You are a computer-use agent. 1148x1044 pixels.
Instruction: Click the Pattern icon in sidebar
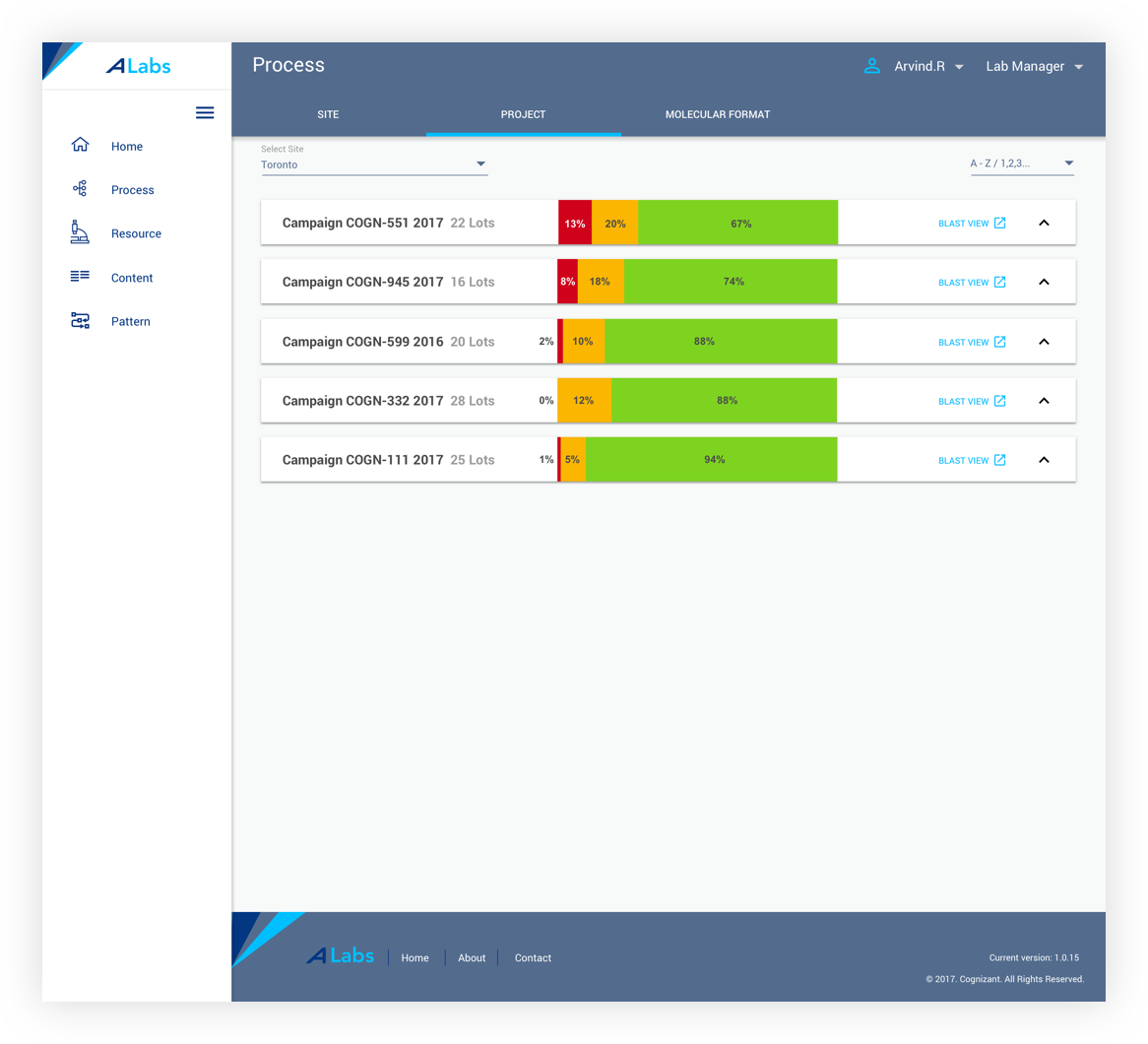point(80,320)
